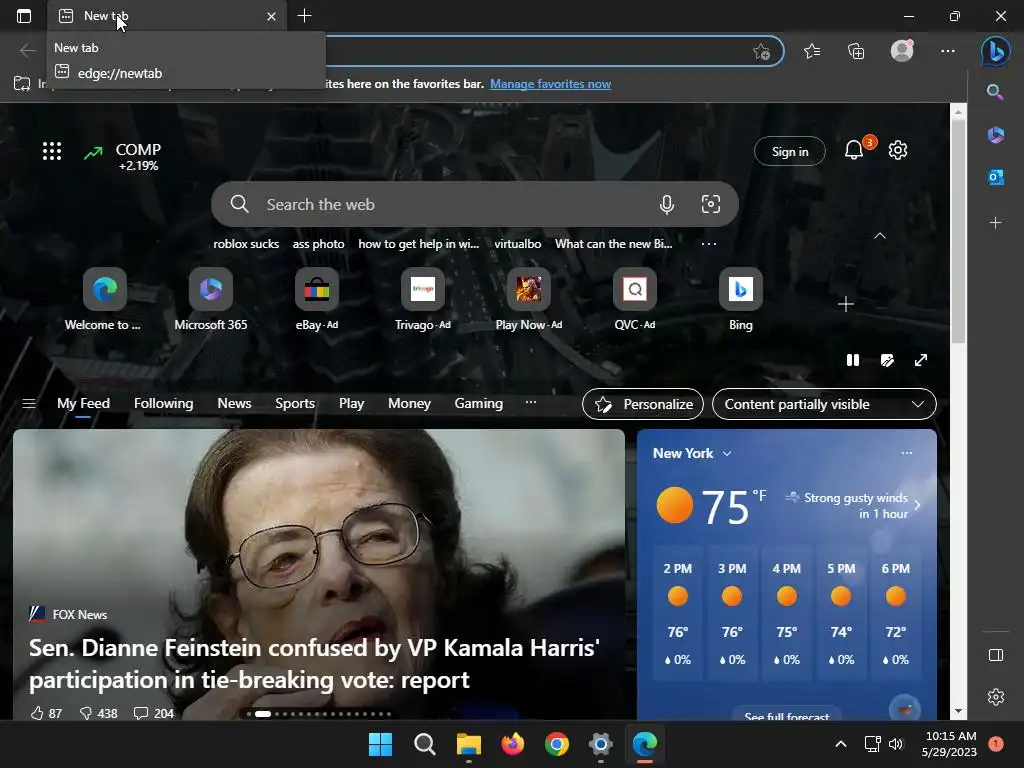The image size is (1024, 768).
Task: Open Microsoft 365 quick link tile
Action: [210, 300]
